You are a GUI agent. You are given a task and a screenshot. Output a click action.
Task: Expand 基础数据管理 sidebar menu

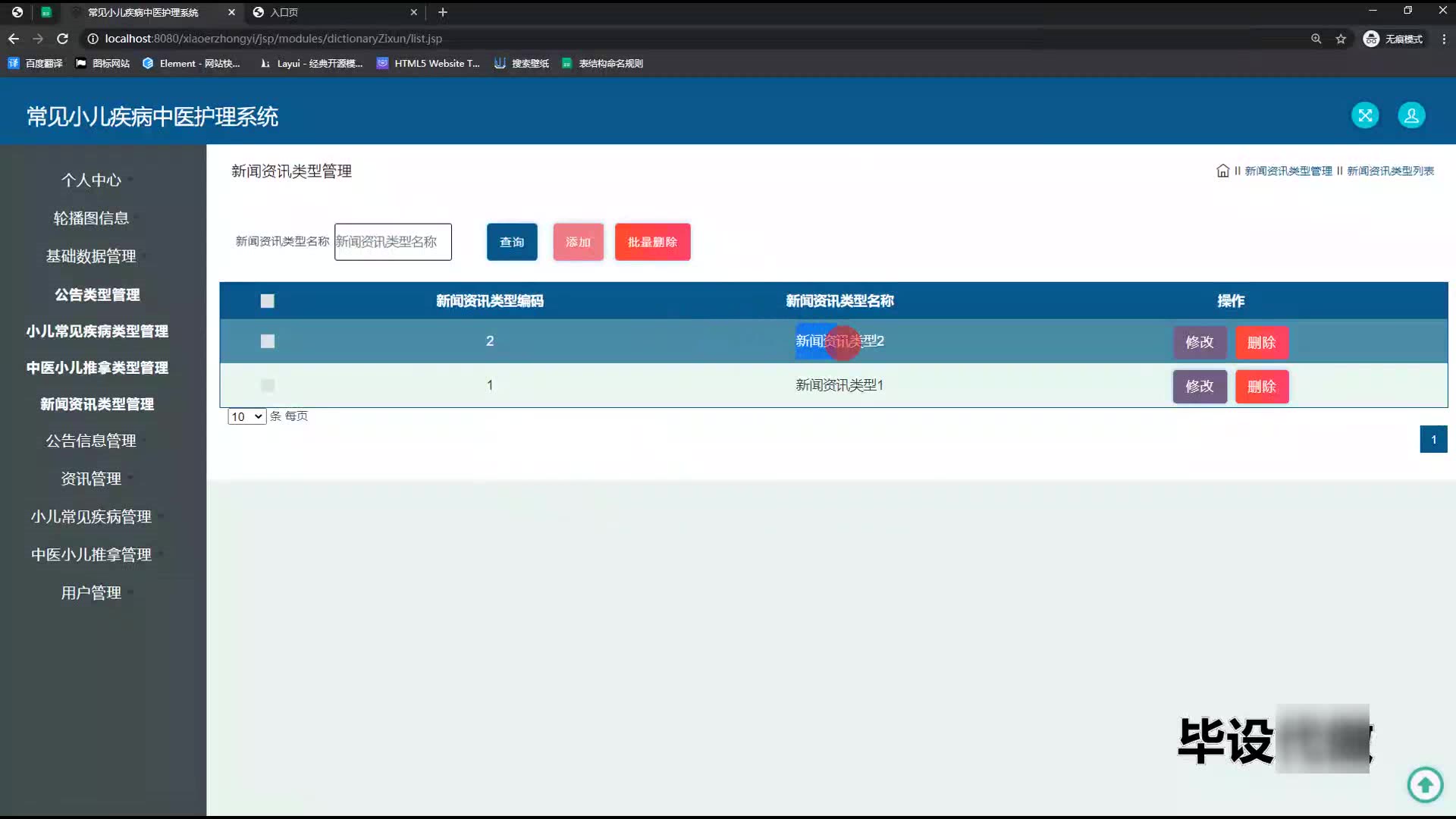91,256
